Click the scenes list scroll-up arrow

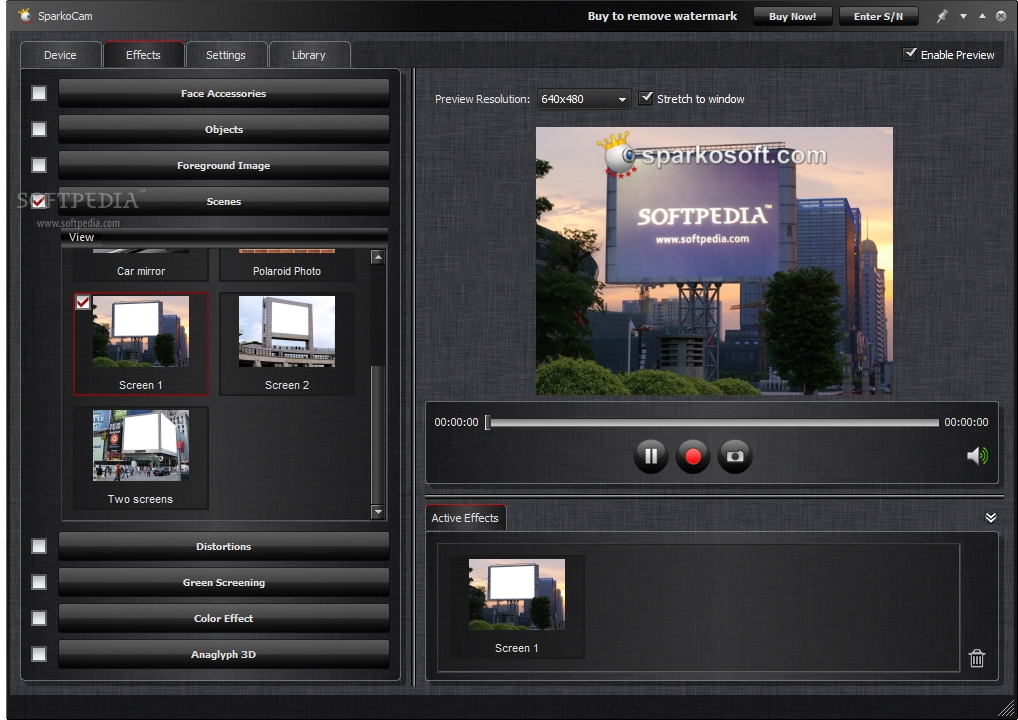coord(378,257)
